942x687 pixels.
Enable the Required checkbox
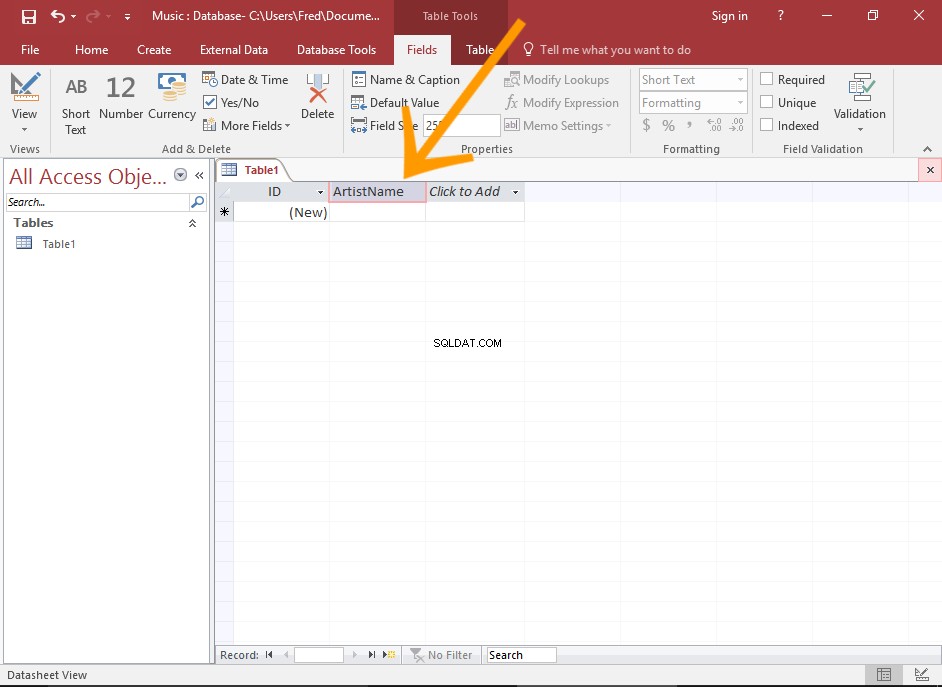(x=767, y=79)
